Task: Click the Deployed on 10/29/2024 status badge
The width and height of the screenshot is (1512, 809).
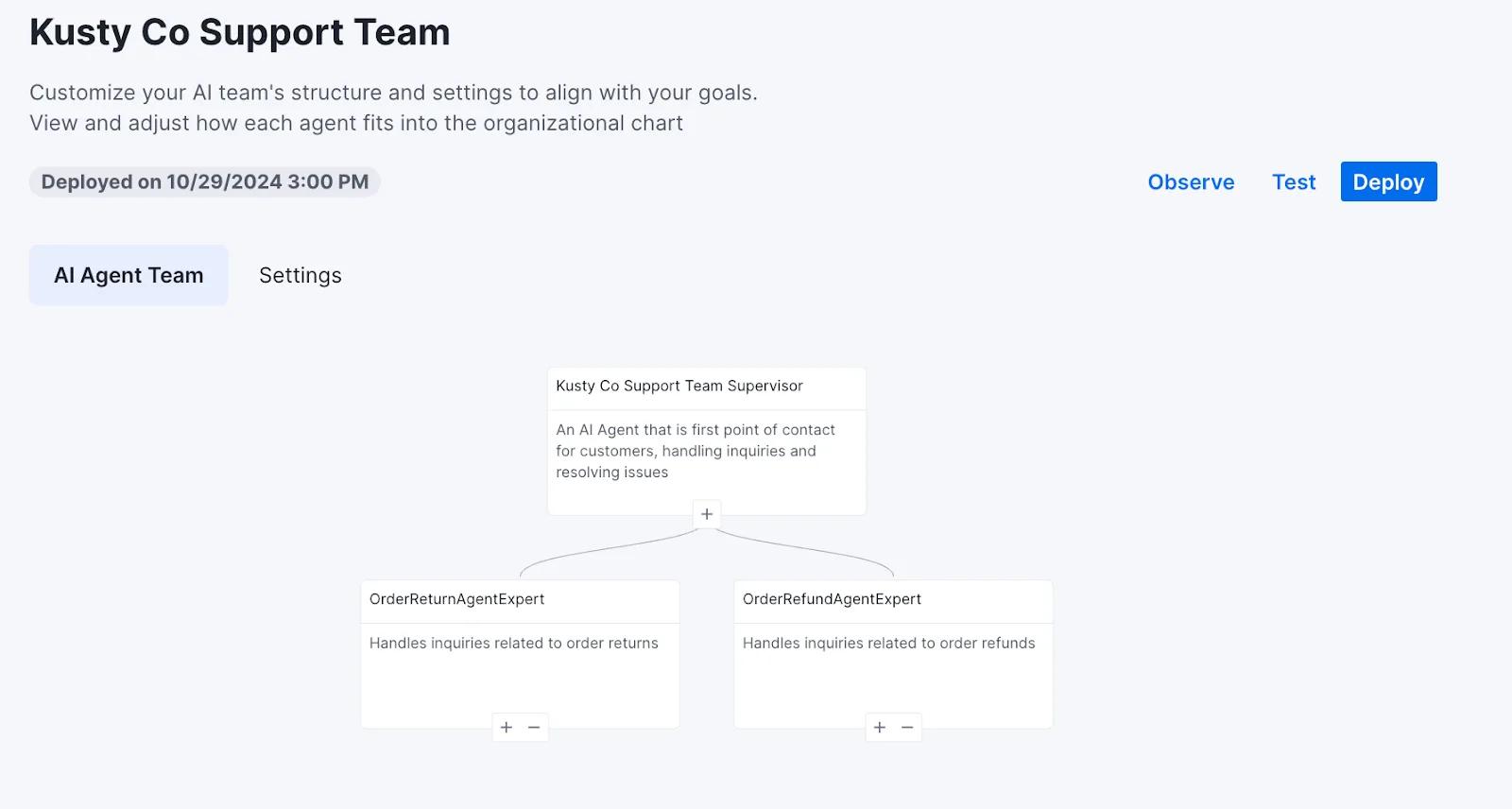Action: pyautogui.click(x=205, y=181)
